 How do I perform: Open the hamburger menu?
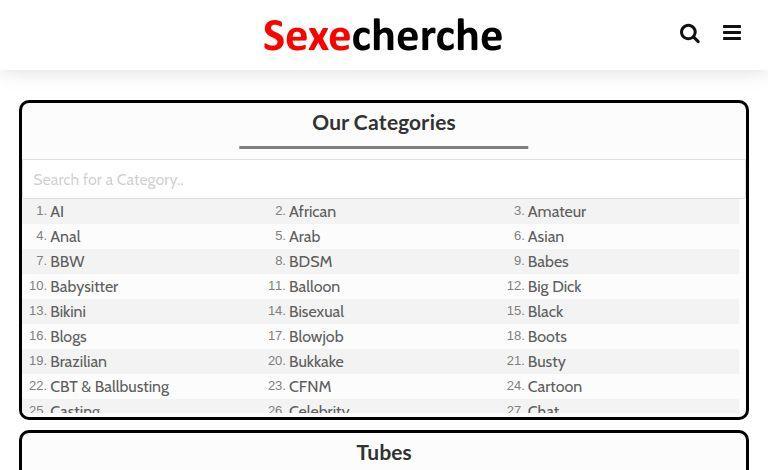click(x=732, y=34)
